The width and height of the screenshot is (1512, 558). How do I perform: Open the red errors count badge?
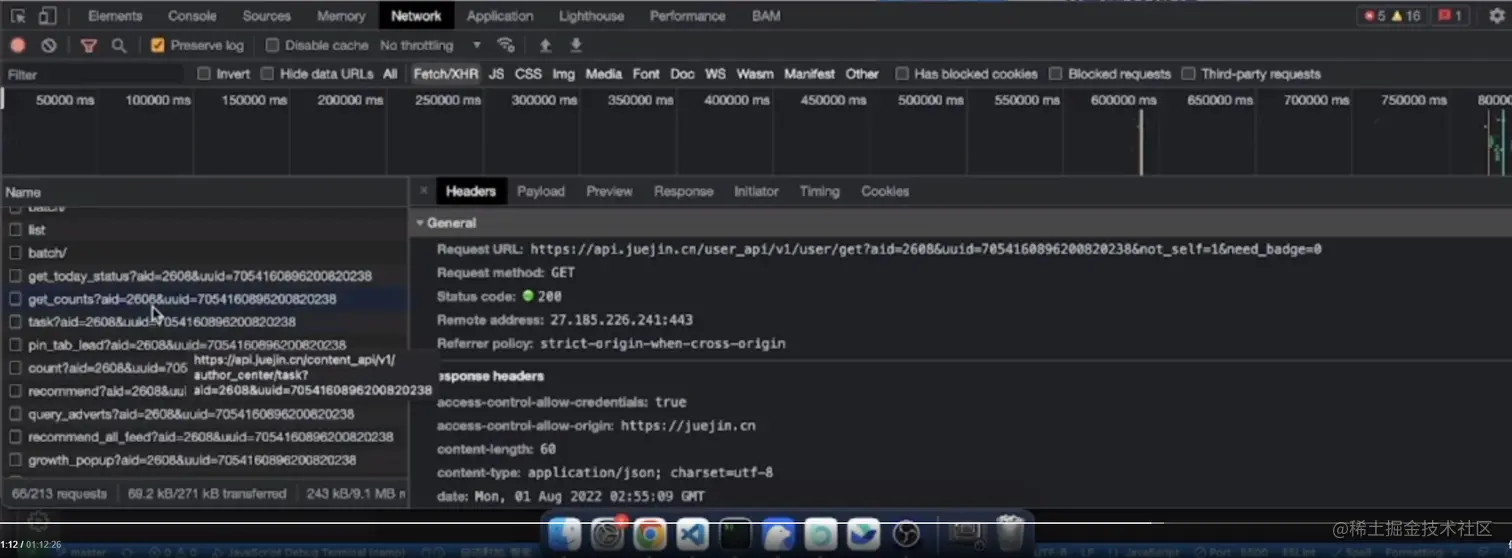1375,16
